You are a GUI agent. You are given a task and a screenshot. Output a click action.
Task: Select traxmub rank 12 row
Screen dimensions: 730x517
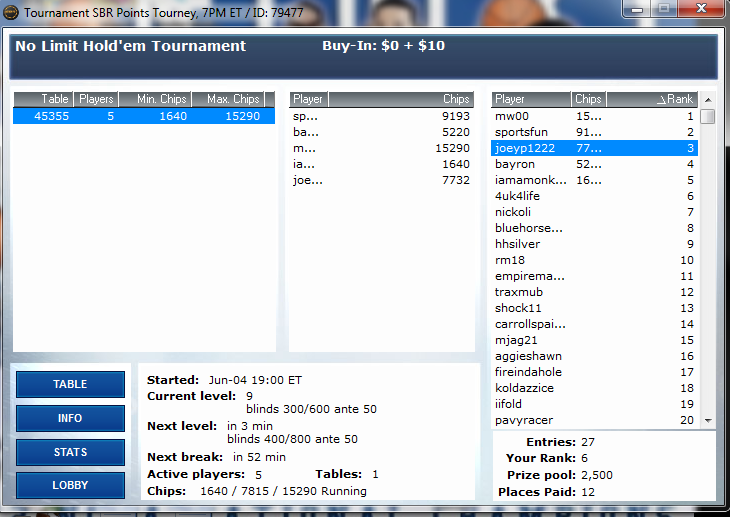click(x=595, y=292)
